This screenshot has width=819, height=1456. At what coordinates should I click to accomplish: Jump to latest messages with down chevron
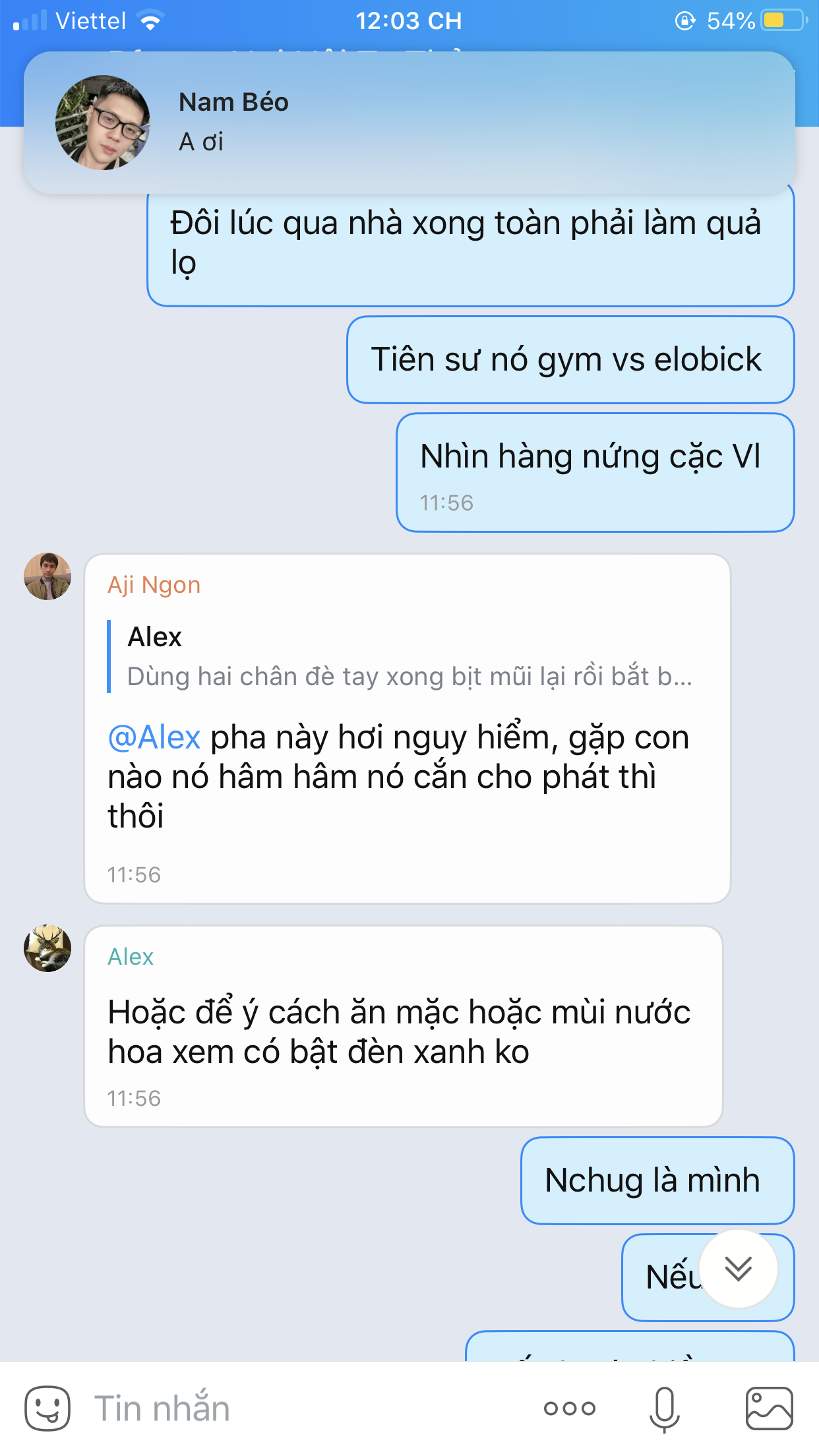[x=739, y=1269]
